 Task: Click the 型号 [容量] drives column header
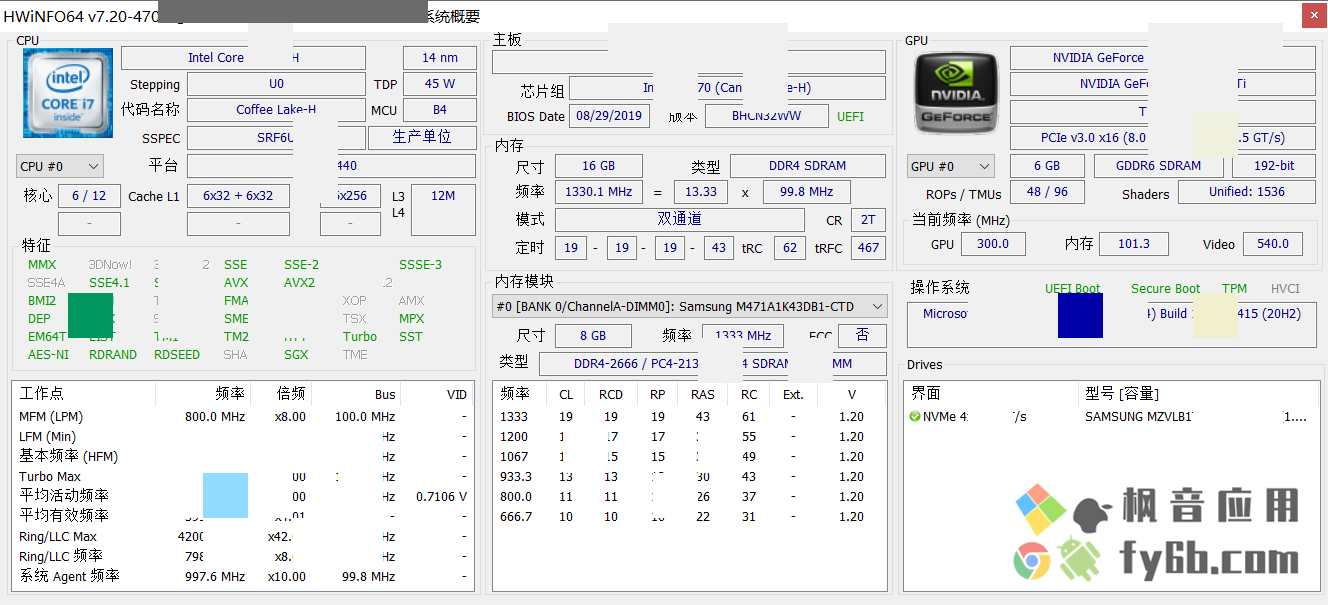1122,394
